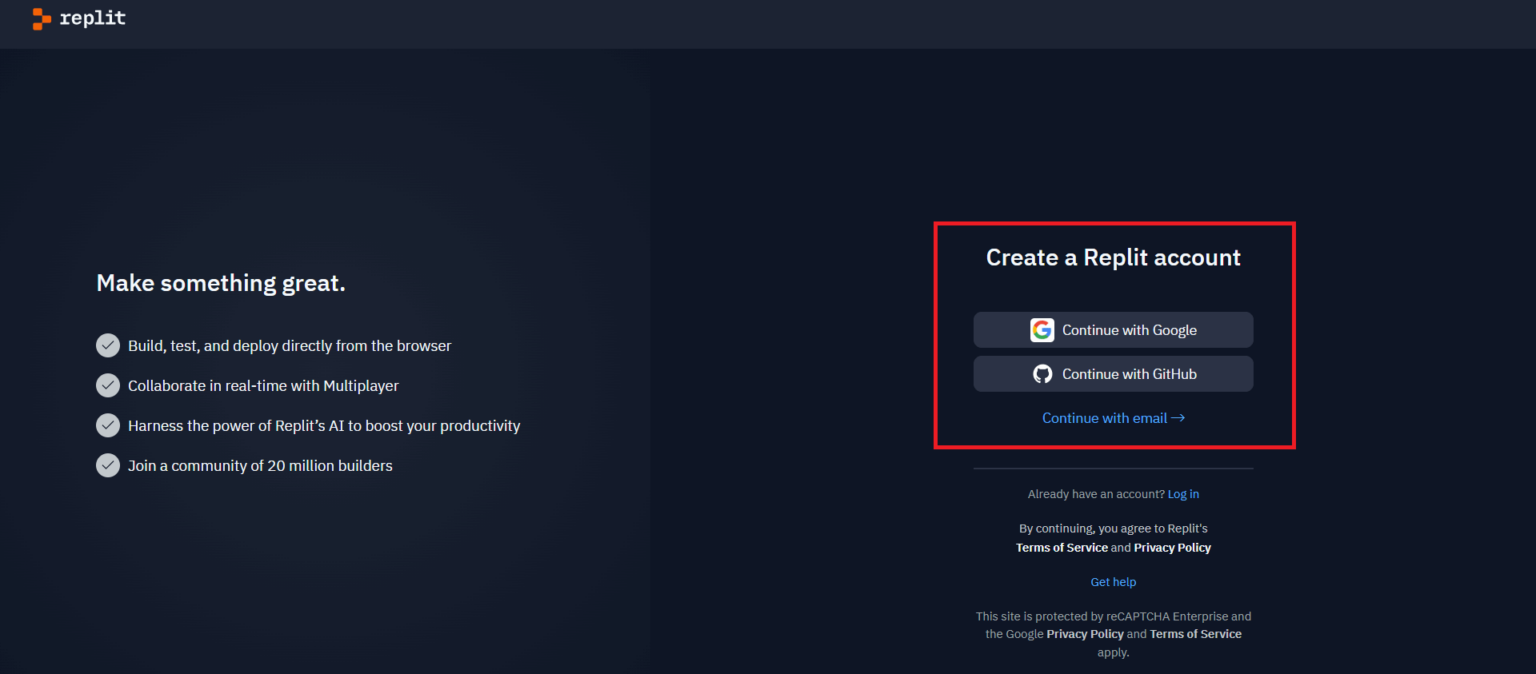
Task: Click the Get help link
Action: (x=1113, y=582)
